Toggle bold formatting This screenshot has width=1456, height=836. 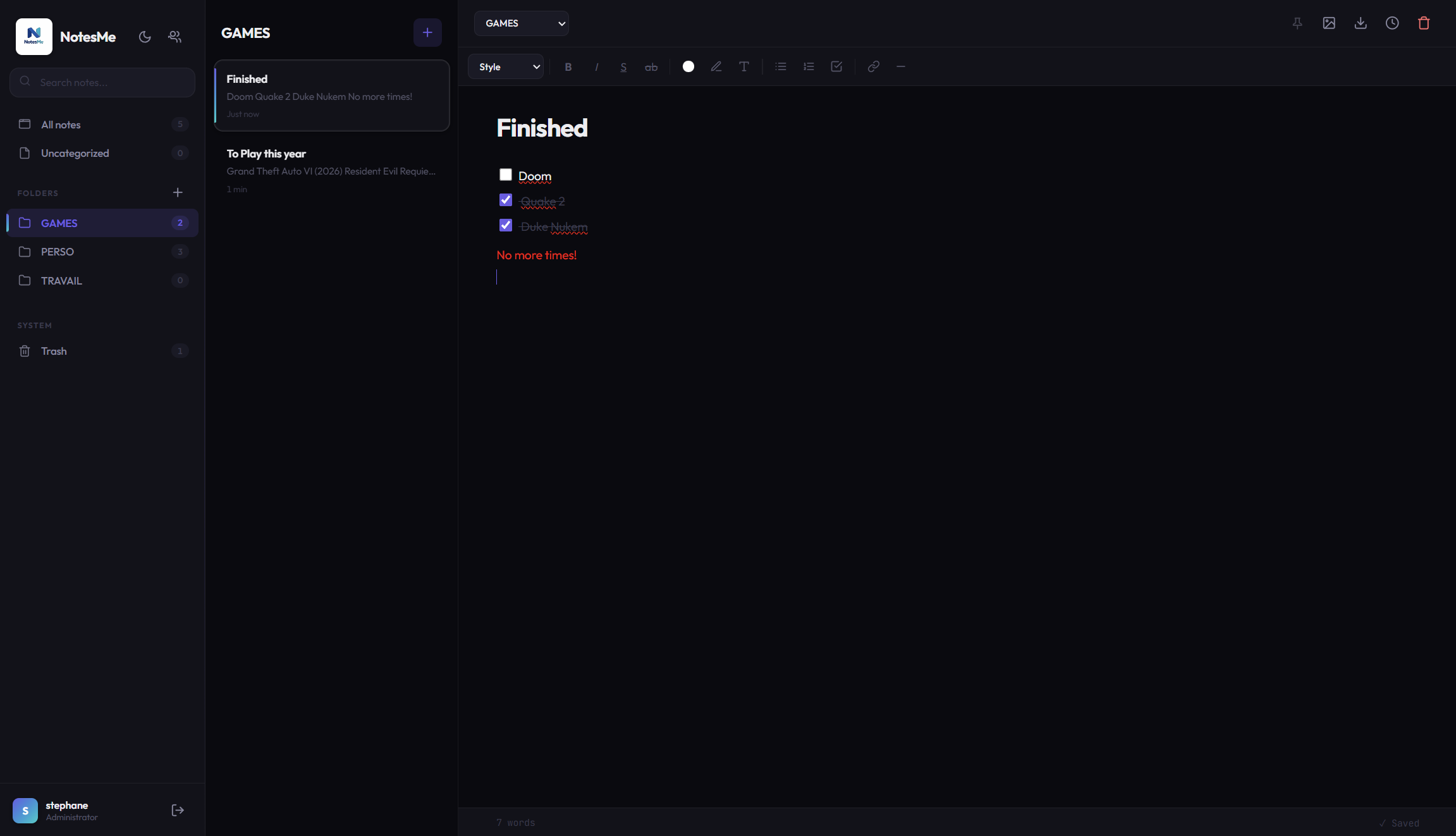tap(568, 66)
